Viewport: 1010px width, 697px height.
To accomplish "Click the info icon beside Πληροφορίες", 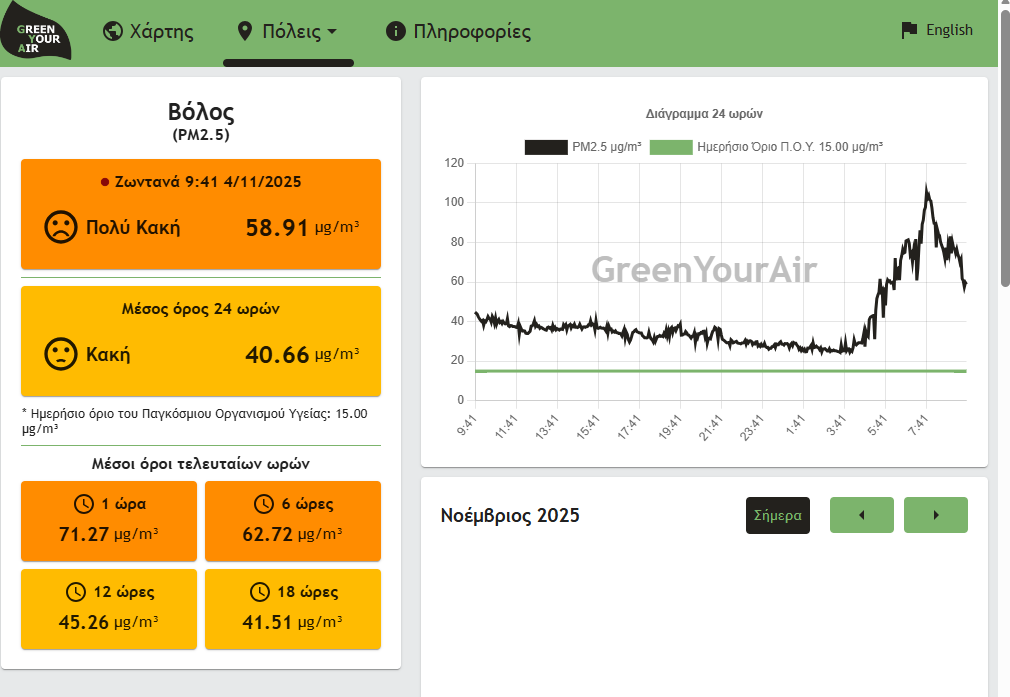I will [x=396, y=31].
